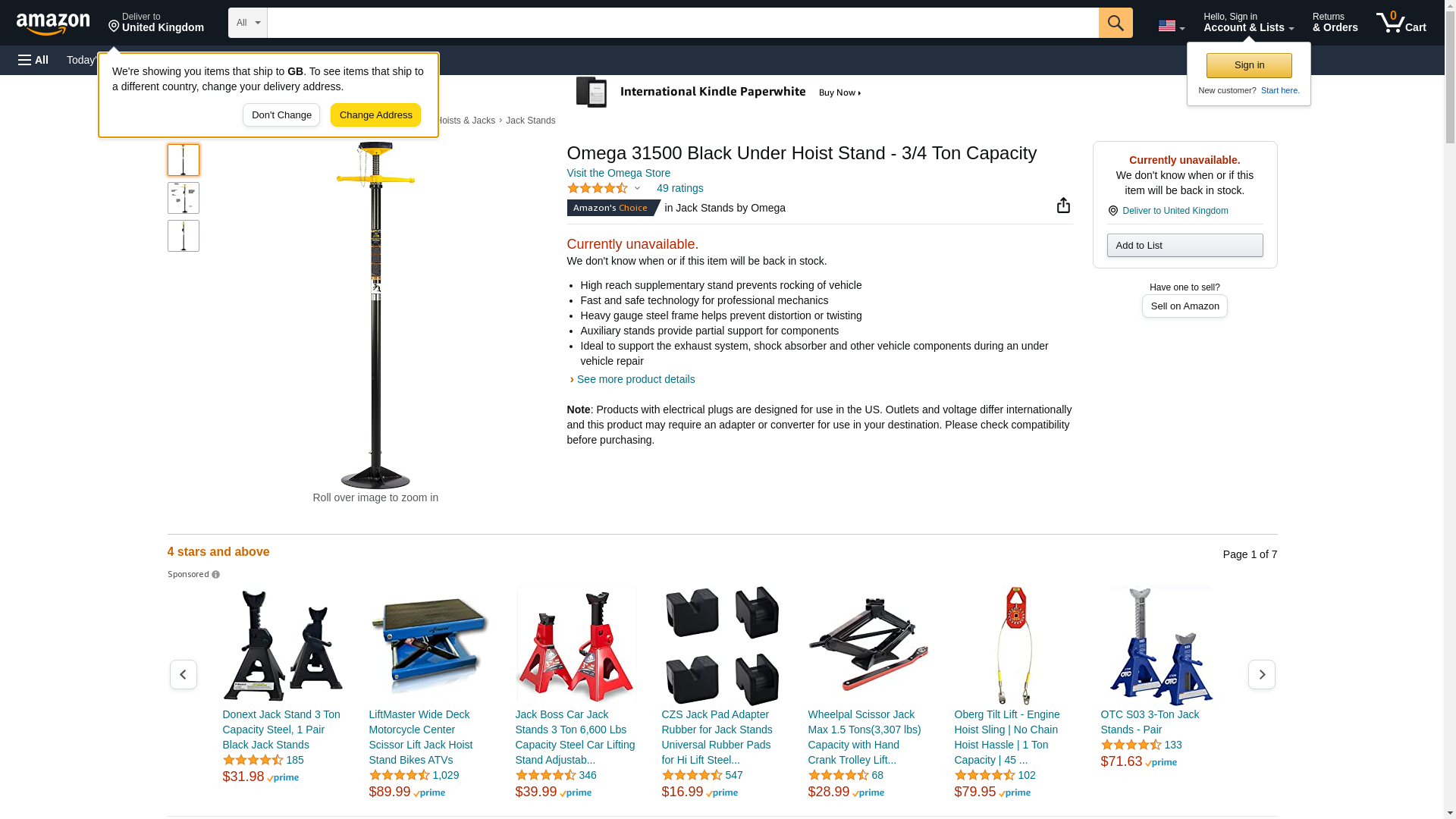
Task: Click into the search text field
Action: pyautogui.click(x=682, y=23)
